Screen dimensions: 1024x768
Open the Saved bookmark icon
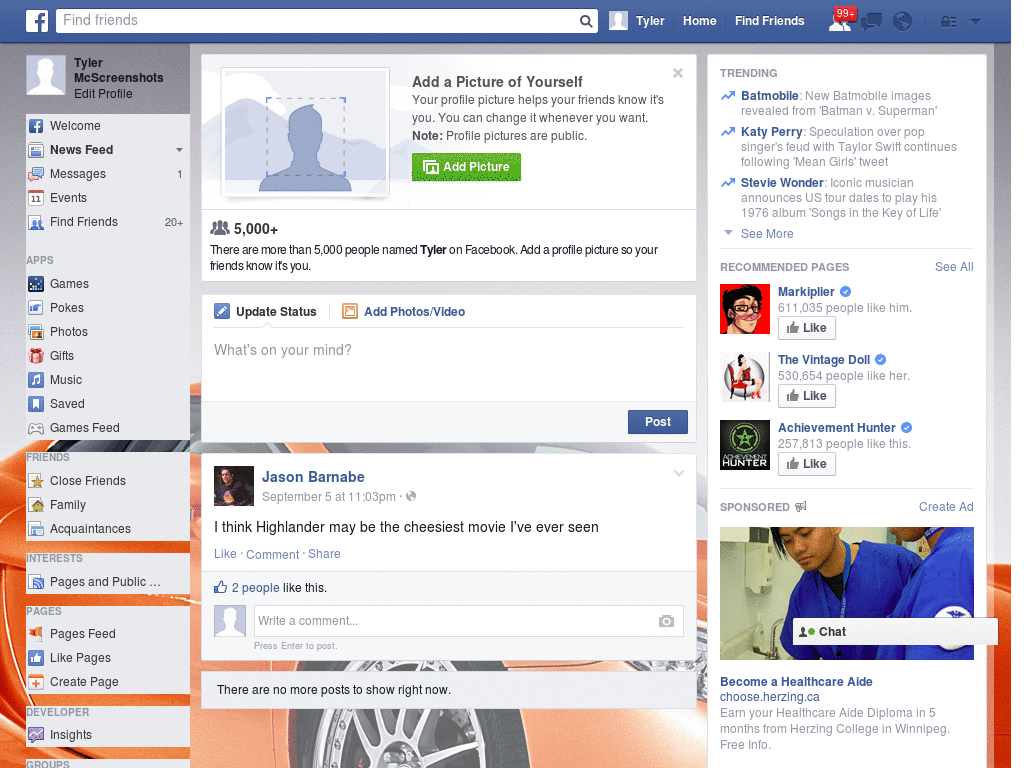(x=36, y=404)
